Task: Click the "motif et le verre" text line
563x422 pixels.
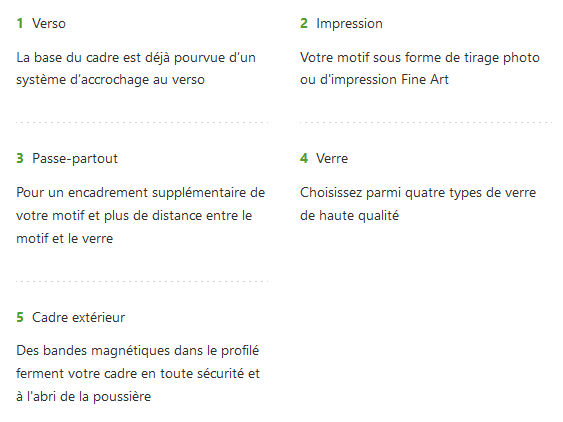Action: pyautogui.click(x=65, y=238)
